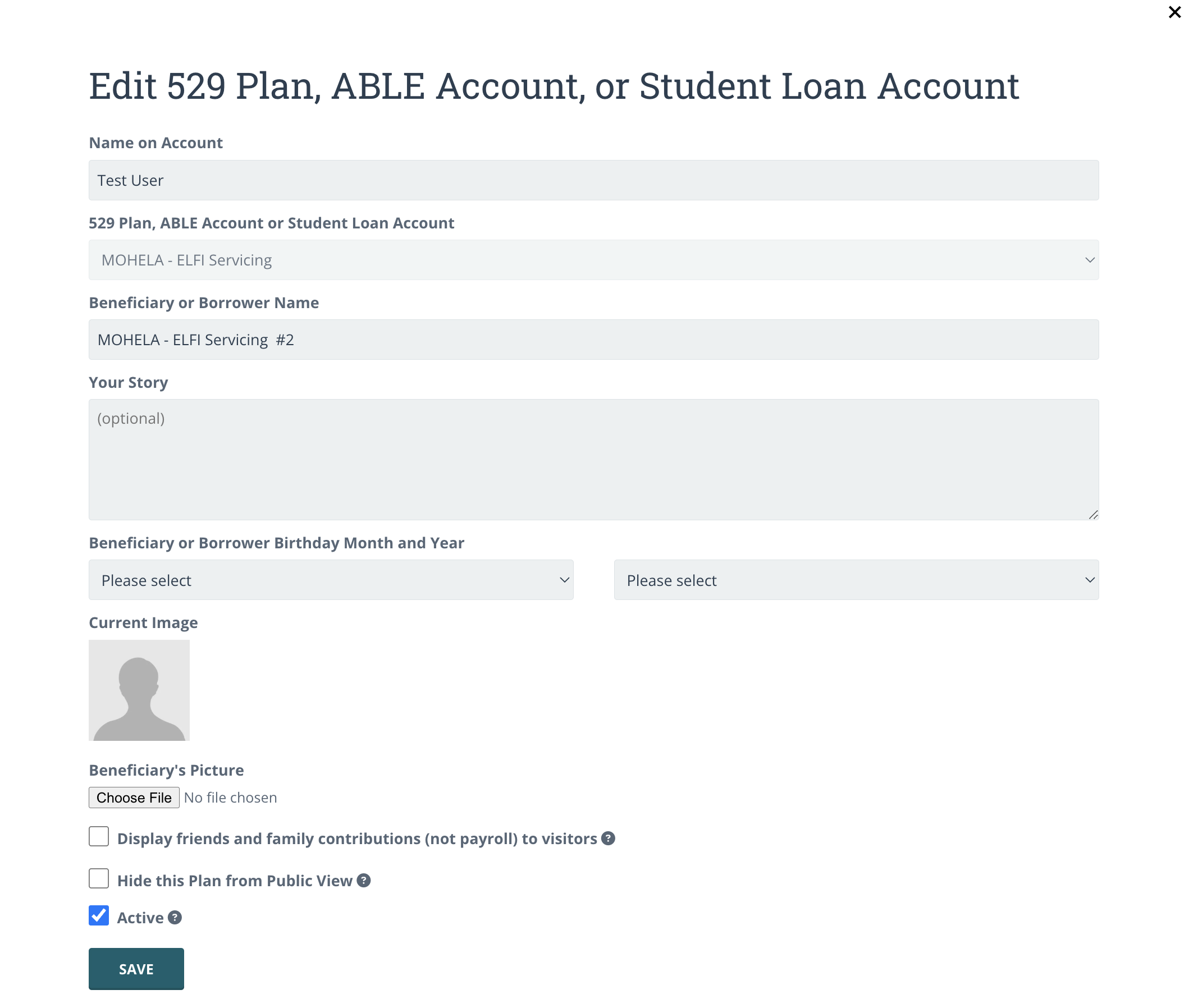The height and width of the screenshot is (1008, 1189).
Task: Click inside the Your Story text area
Action: (593, 460)
